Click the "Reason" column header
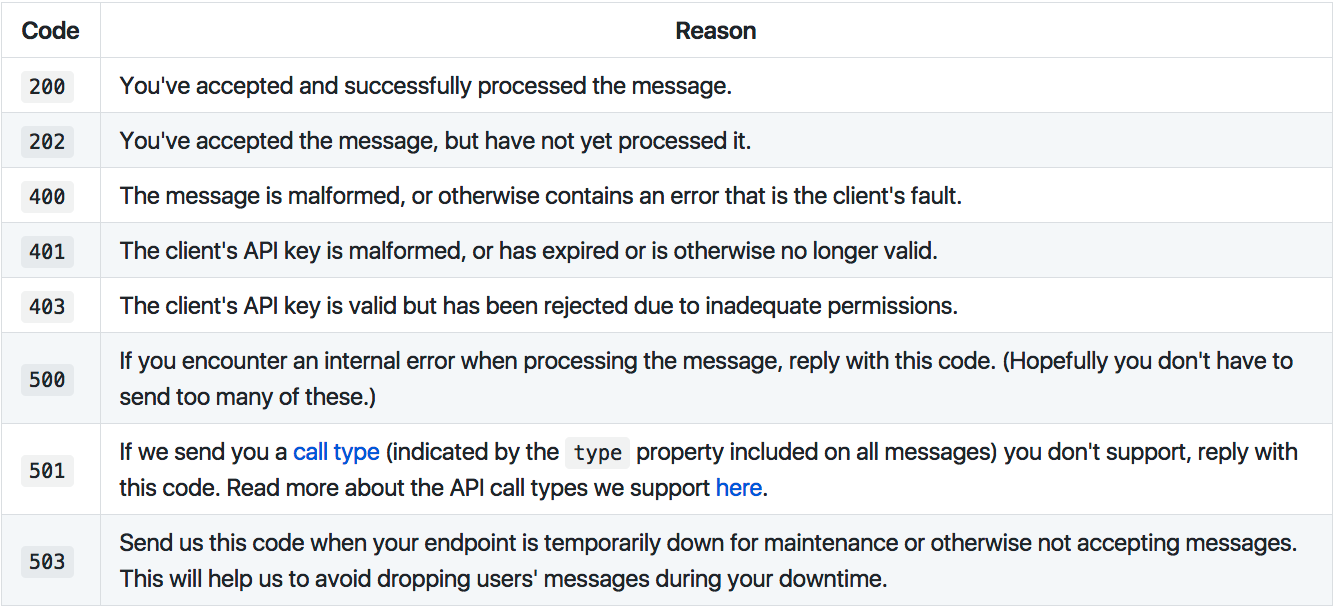Screen dimensions: 1333x608 point(715,31)
